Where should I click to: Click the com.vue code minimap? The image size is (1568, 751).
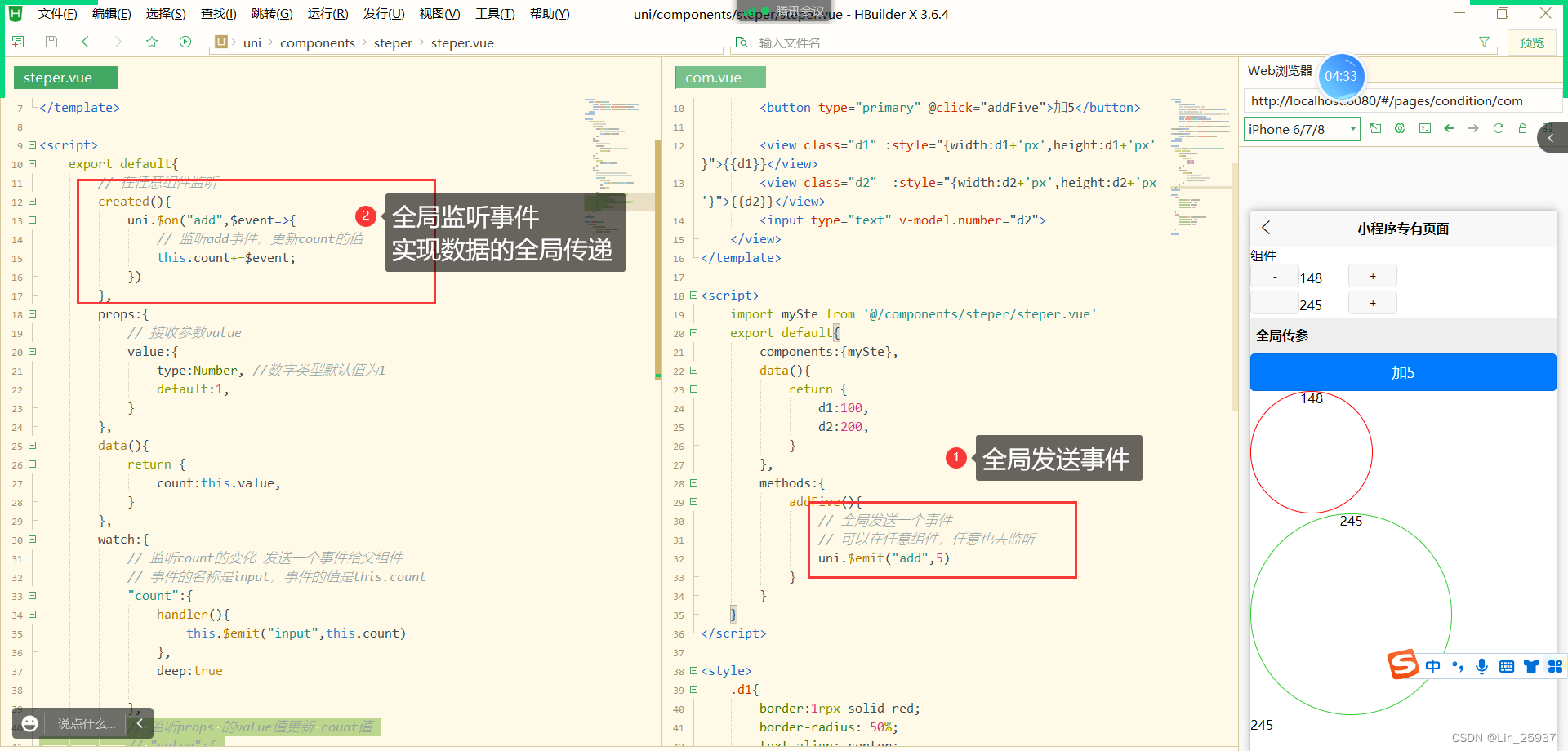1200,167
